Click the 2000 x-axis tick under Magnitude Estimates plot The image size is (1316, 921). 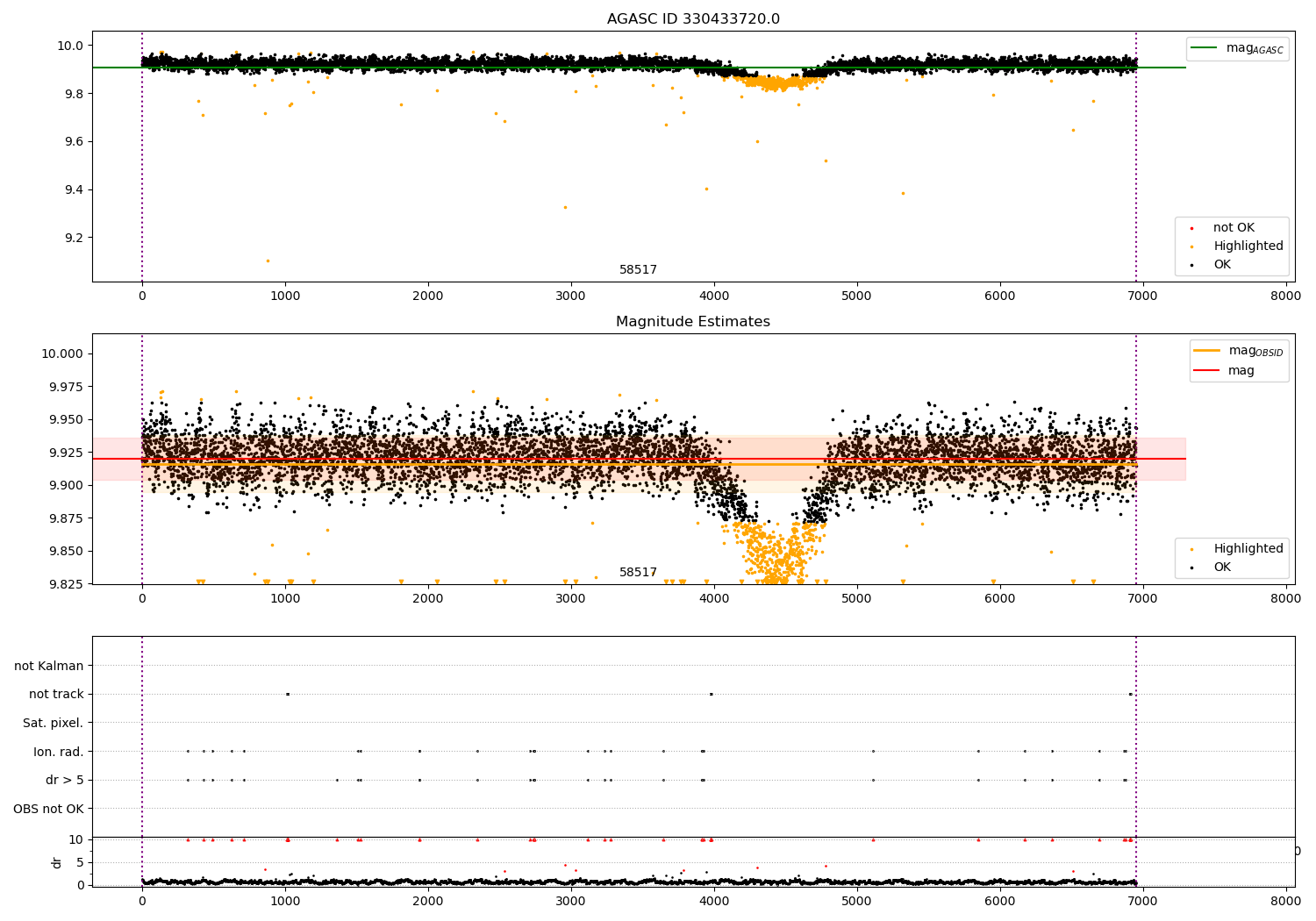coord(428,599)
